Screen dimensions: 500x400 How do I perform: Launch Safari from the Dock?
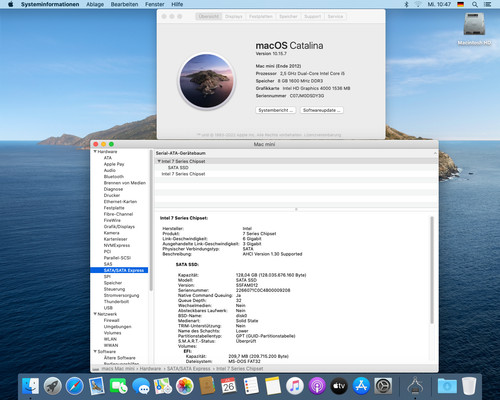[x=74, y=386]
